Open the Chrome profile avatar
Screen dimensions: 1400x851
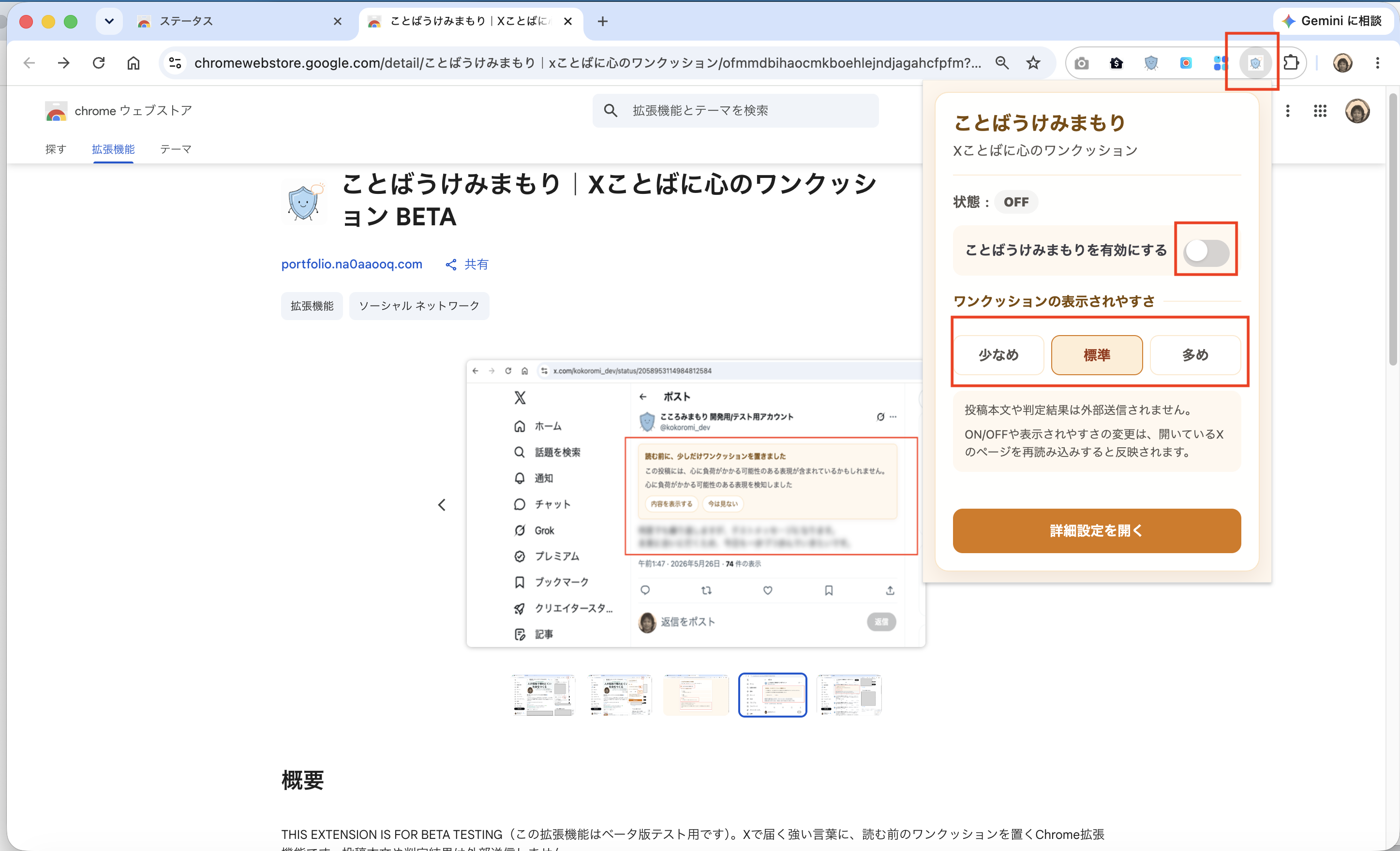point(1343,63)
